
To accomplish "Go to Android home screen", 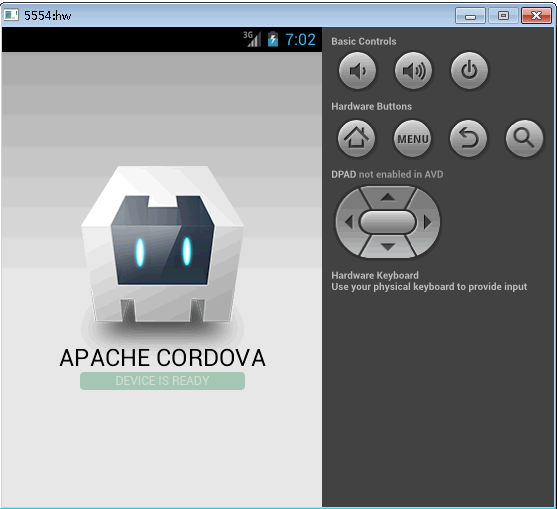I will tap(356, 138).
